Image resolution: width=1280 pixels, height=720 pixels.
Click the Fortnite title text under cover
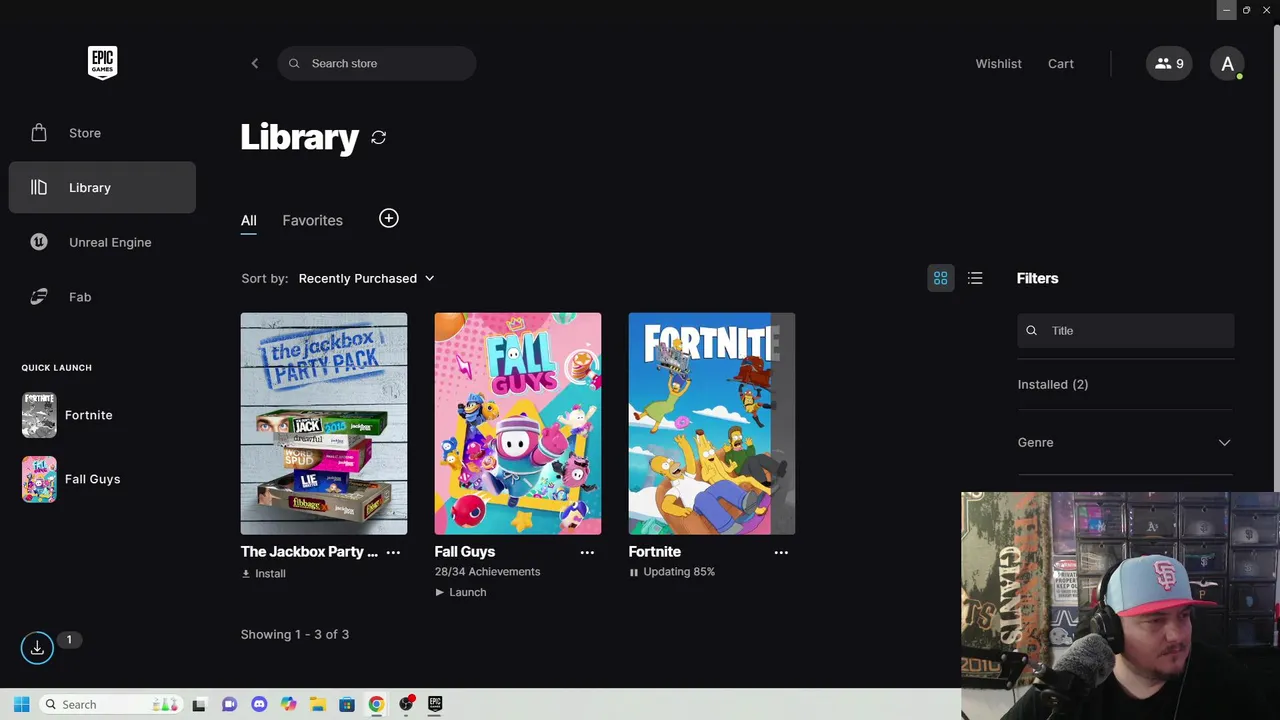click(x=655, y=551)
